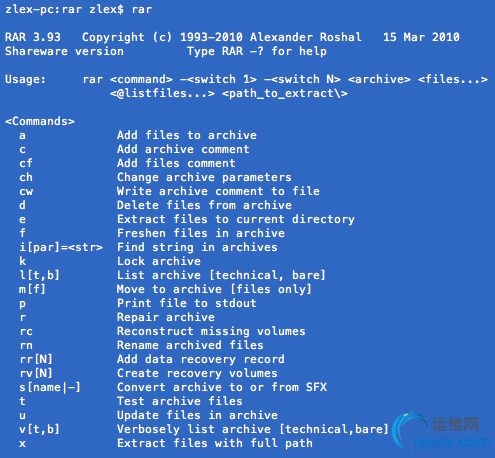Image resolution: width=495 pixels, height=458 pixels.
Task: Click 'Extract files with full path' line
Action: [x=215, y=443]
